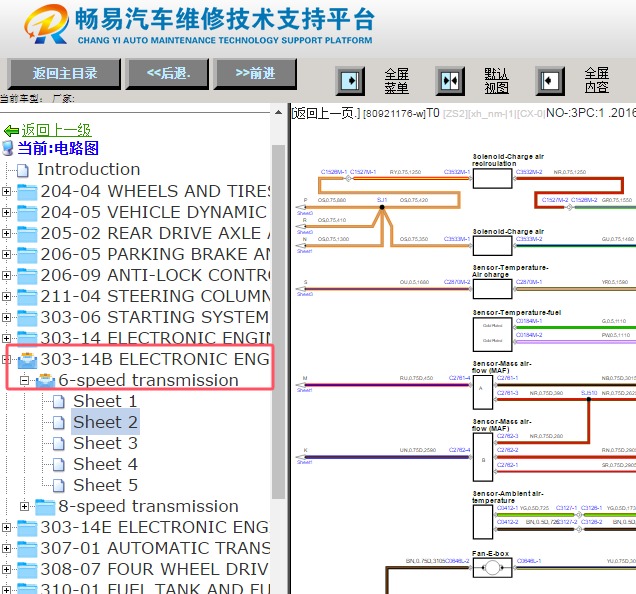
Task: Select 303-14 ELECTRONIC ENGINE tree item
Action: coord(155,338)
